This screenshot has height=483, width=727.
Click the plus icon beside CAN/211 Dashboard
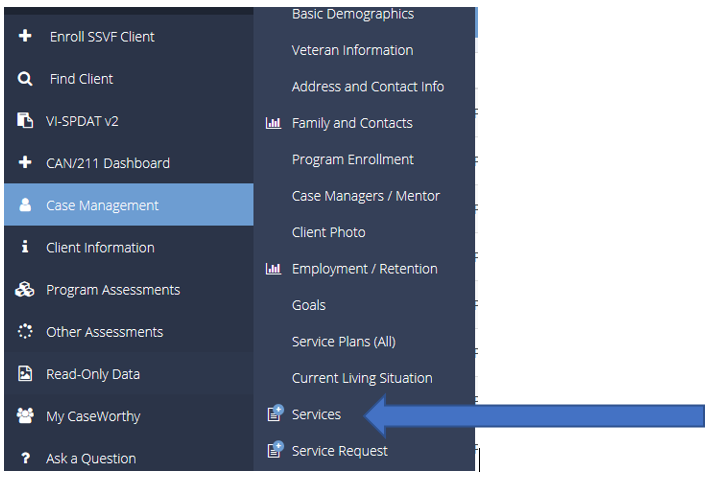pos(26,163)
